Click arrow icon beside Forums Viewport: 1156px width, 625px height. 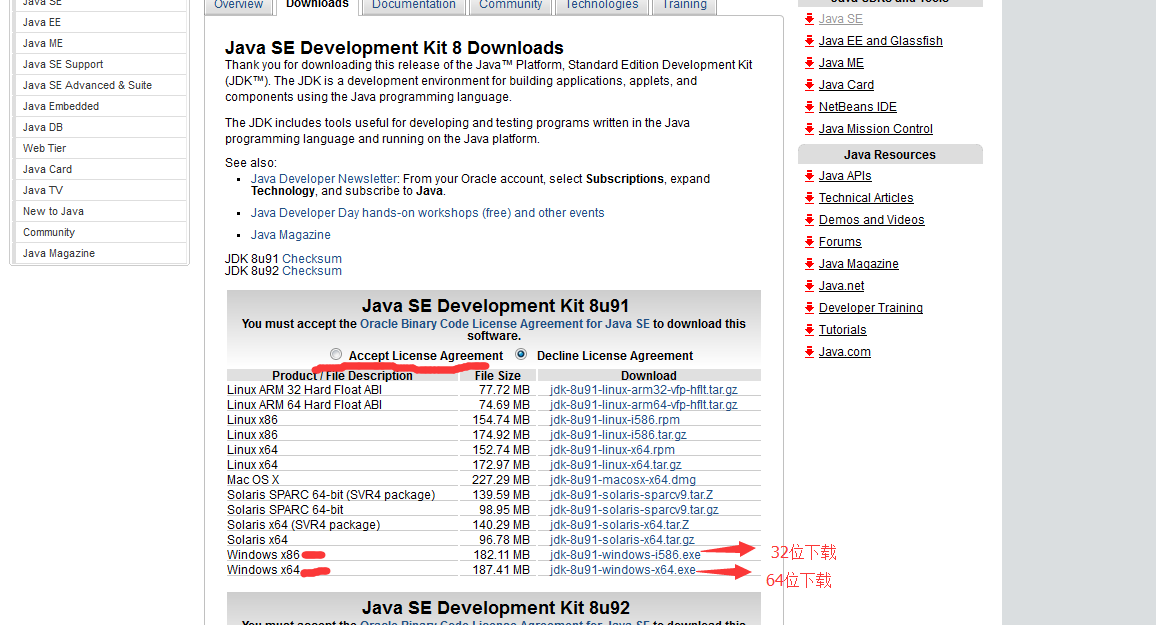click(809, 242)
